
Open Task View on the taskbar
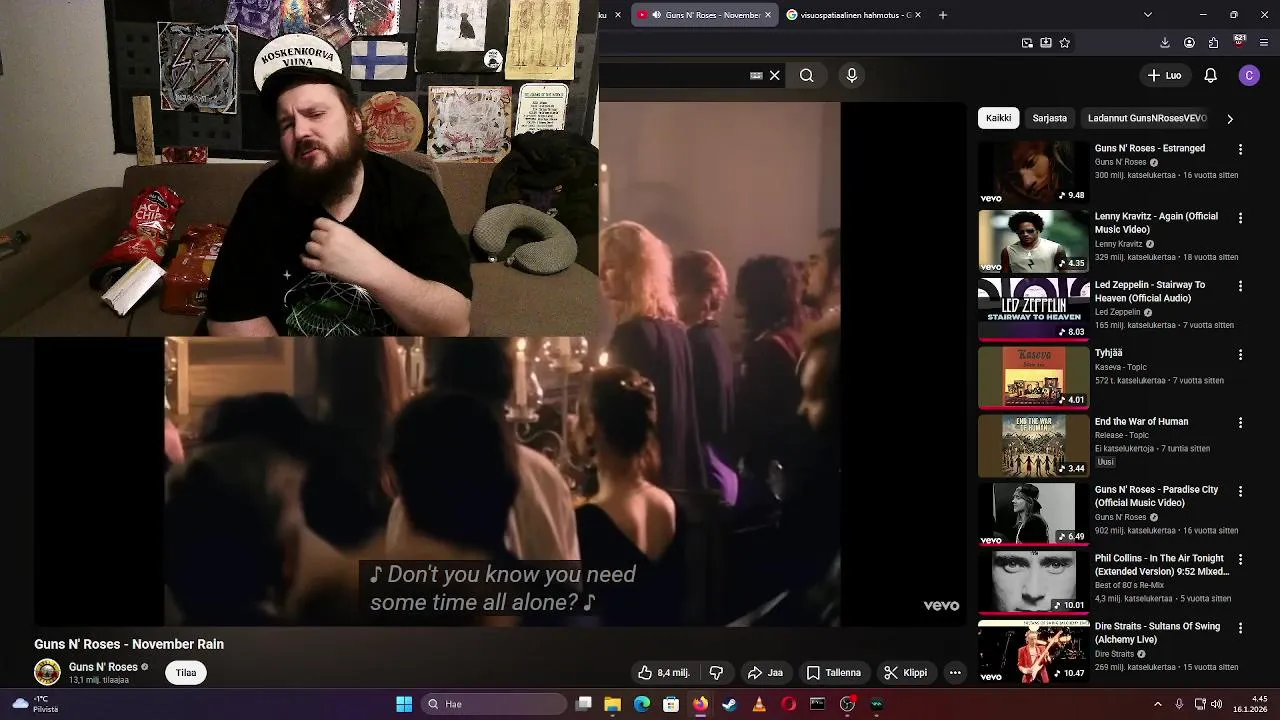coord(584,704)
